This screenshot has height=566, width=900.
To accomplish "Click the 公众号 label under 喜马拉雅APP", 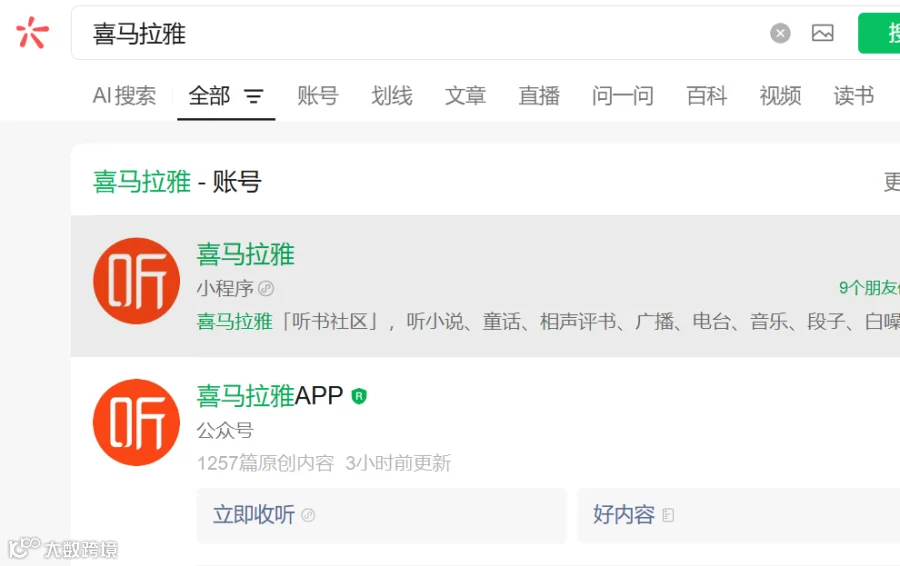I will click(225, 430).
